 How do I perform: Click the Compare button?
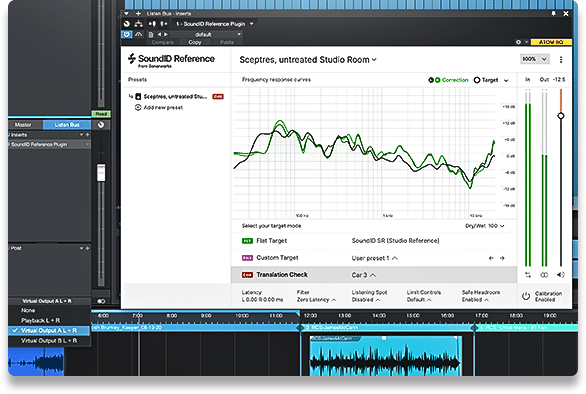coord(163,42)
